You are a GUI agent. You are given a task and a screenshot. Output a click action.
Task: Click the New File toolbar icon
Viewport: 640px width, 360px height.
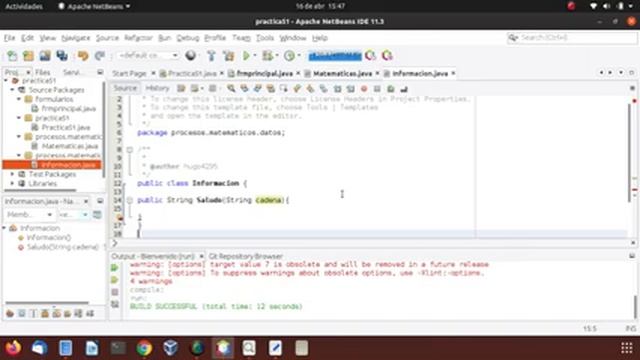pyautogui.click(x=12, y=56)
